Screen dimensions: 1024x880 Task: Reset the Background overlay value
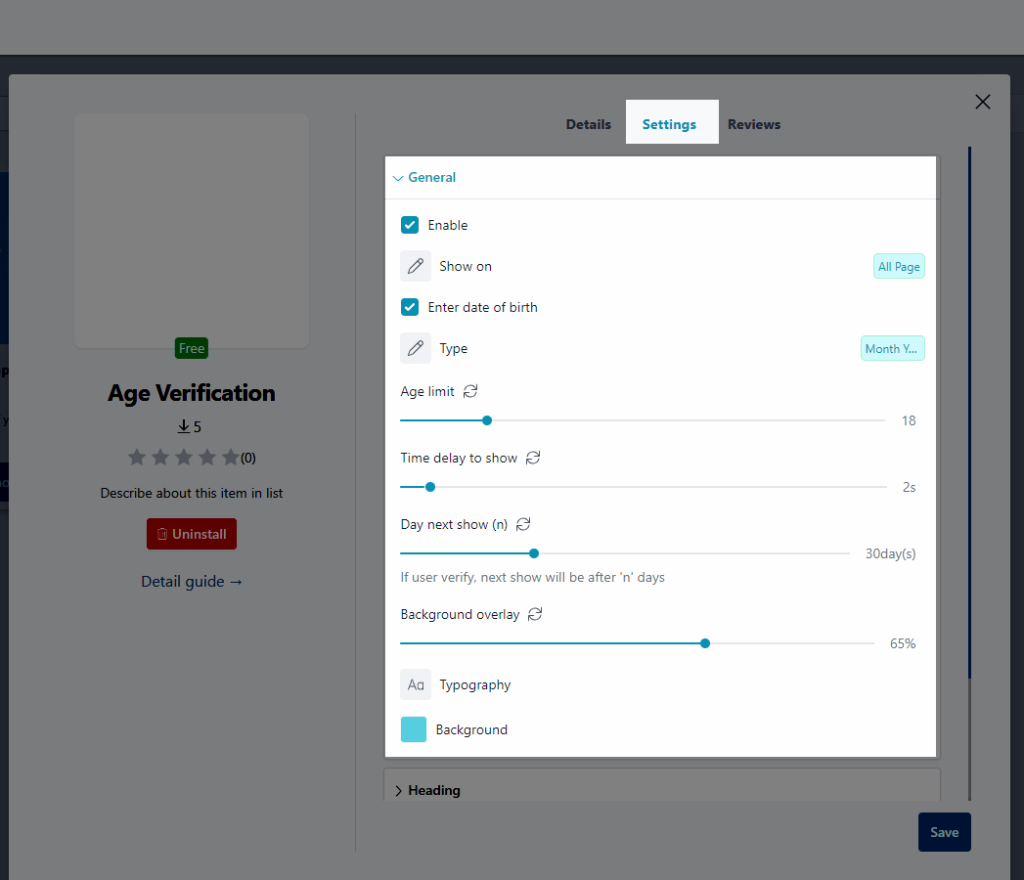coord(535,614)
